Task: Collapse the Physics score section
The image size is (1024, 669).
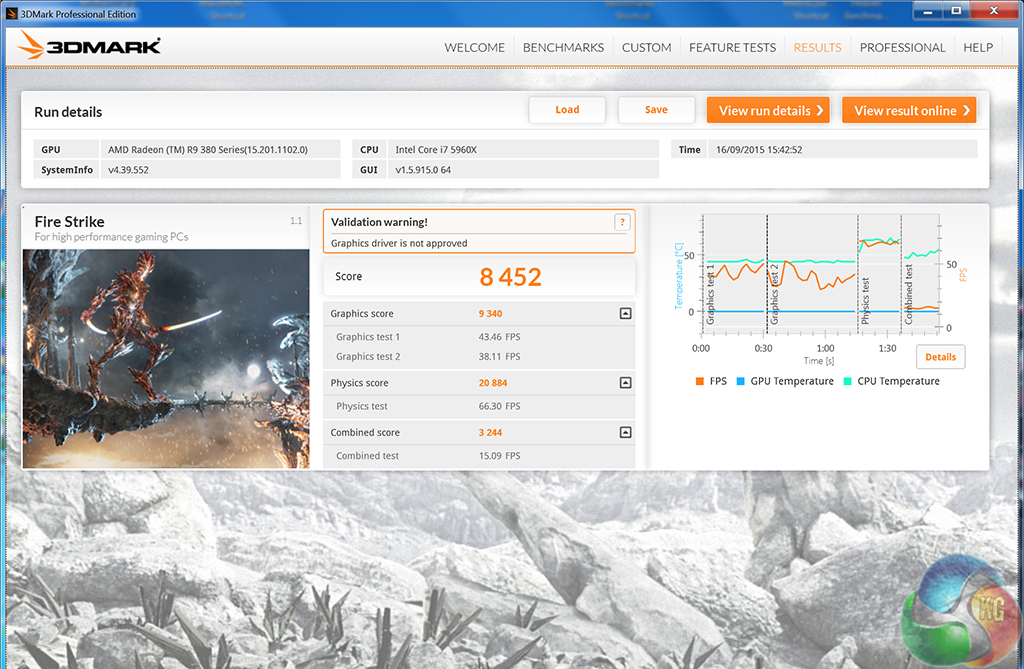Action: pos(625,383)
